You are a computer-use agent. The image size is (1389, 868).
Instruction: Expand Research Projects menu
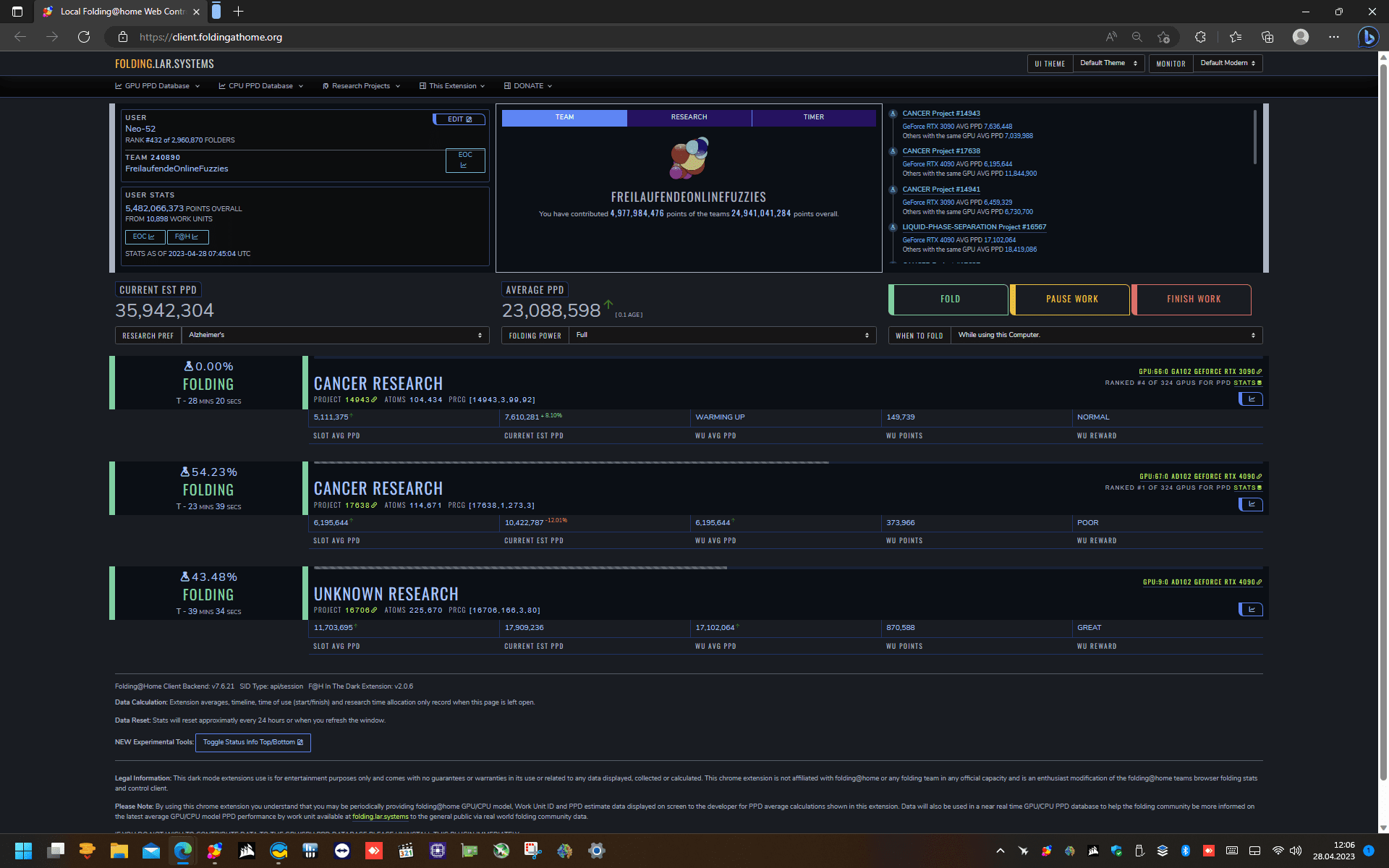[x=361, y=86]
